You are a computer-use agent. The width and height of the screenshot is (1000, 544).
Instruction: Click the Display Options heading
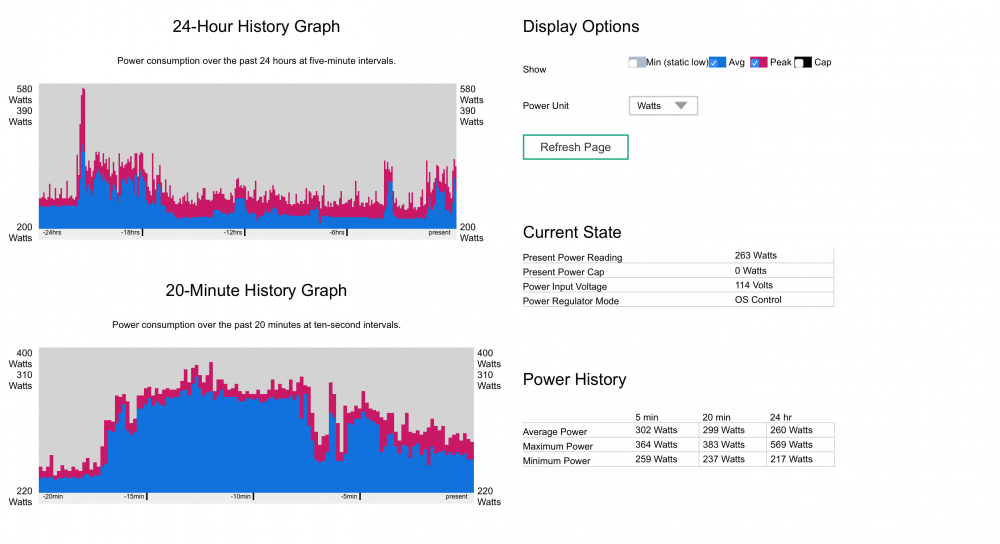580,27
